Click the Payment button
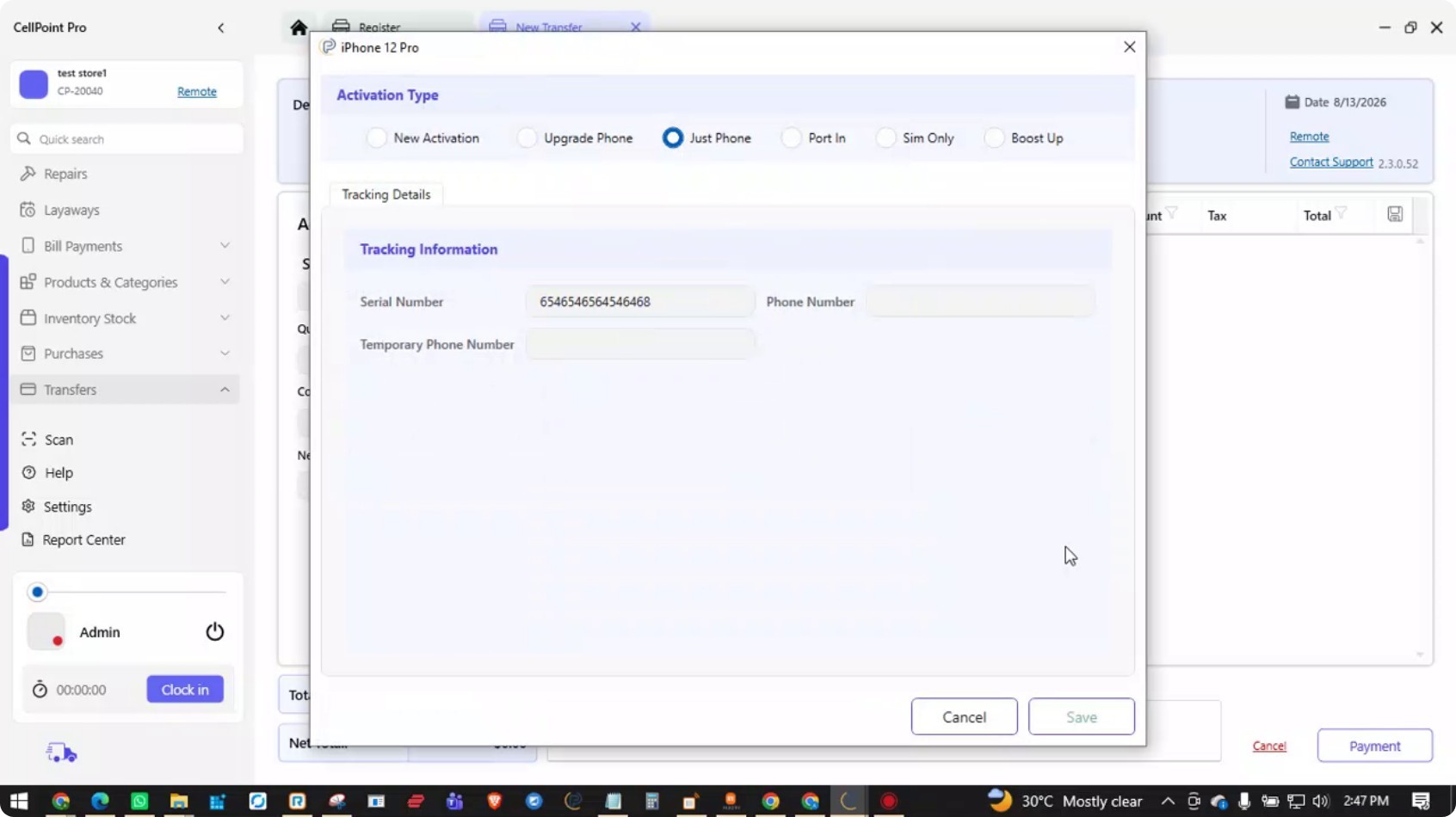This screenshot has width=1456, height=817. (1374, 746)
